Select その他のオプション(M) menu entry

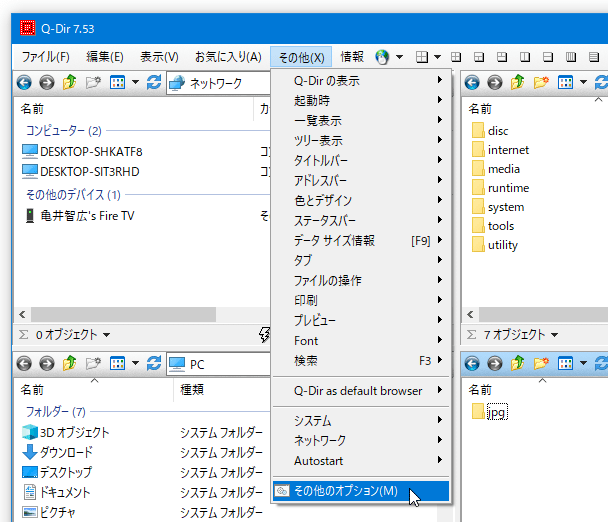[361, 491]
